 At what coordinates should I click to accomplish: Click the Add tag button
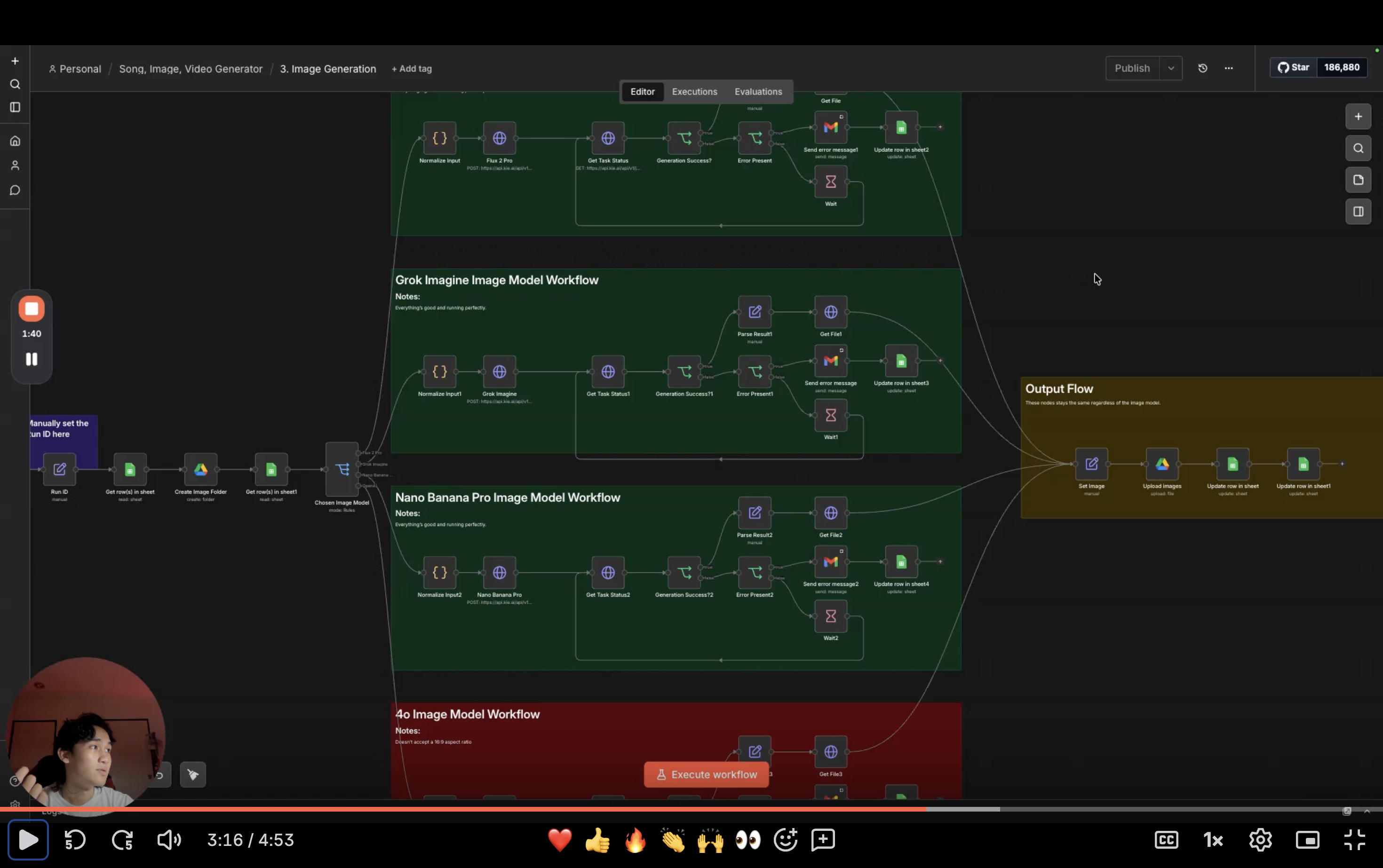point(412,69)
